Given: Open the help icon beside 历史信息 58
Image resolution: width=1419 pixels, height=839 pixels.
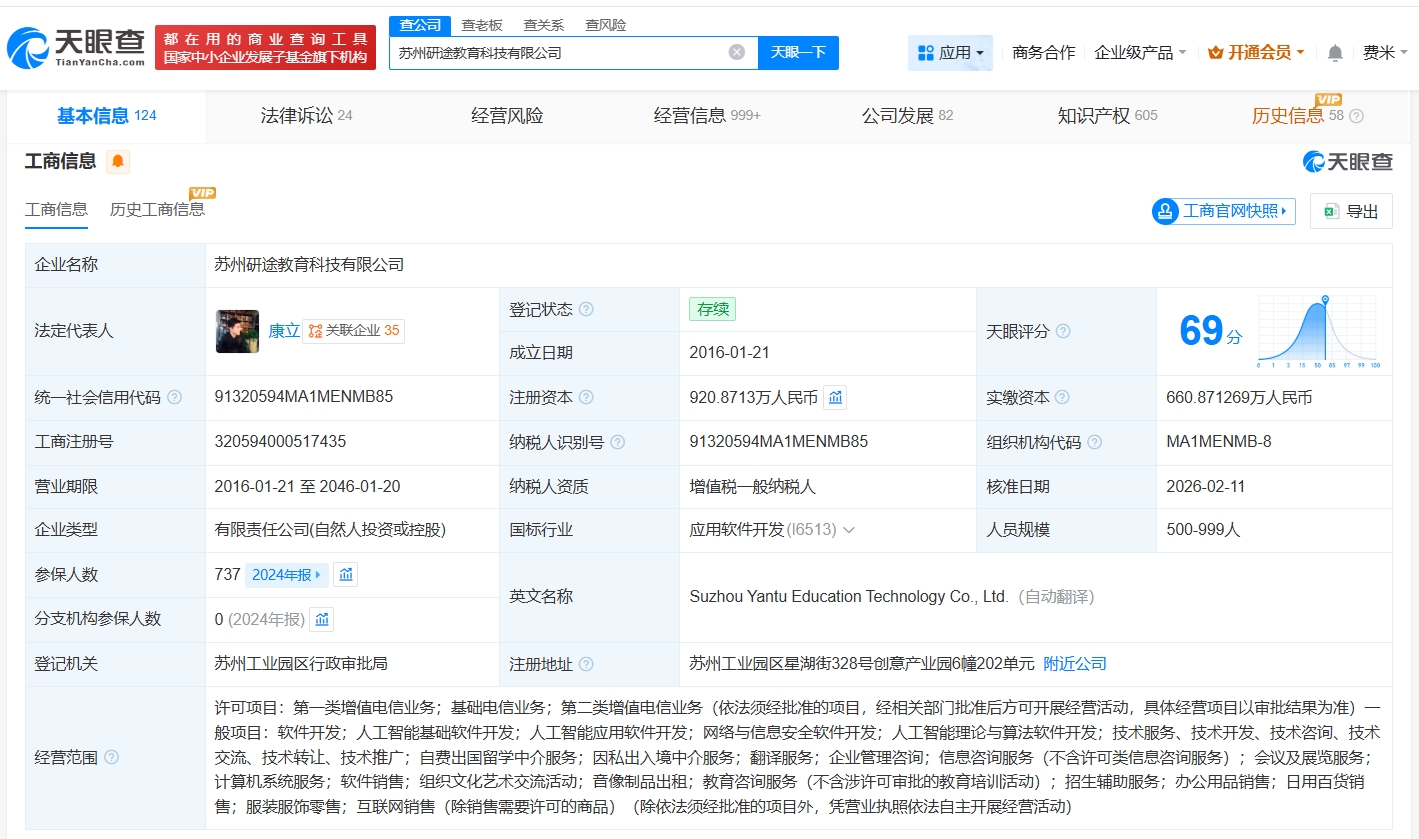Looking at the screenshot, I should click(1356, 116).
